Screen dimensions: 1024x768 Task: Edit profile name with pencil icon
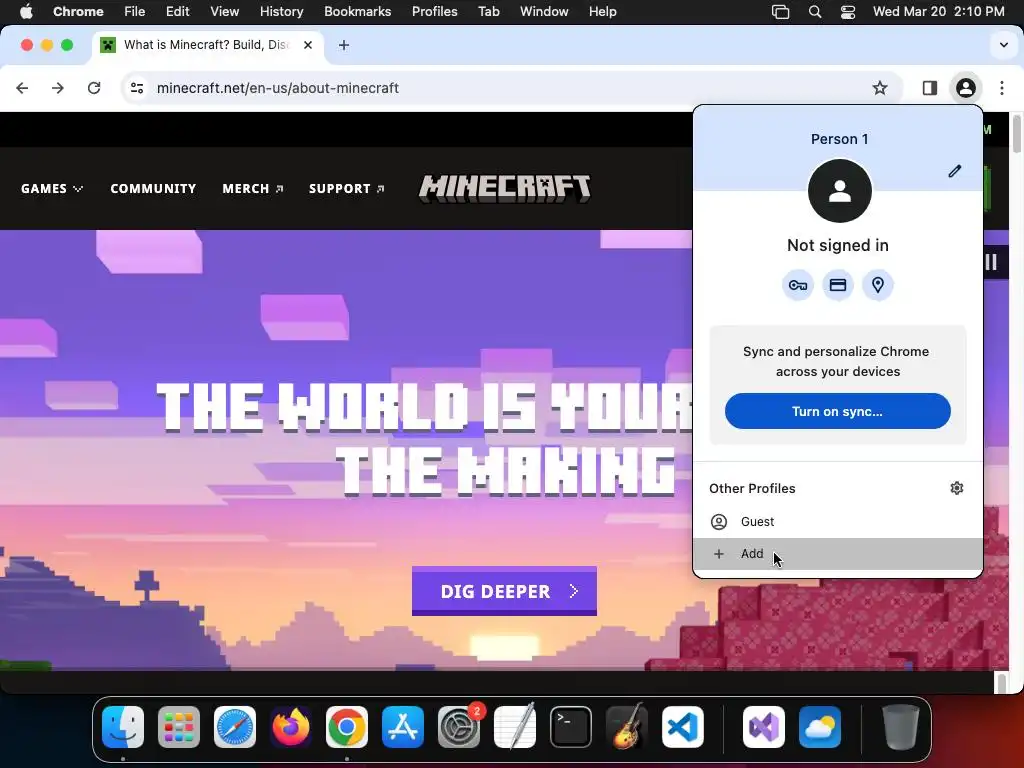[954, 171]
